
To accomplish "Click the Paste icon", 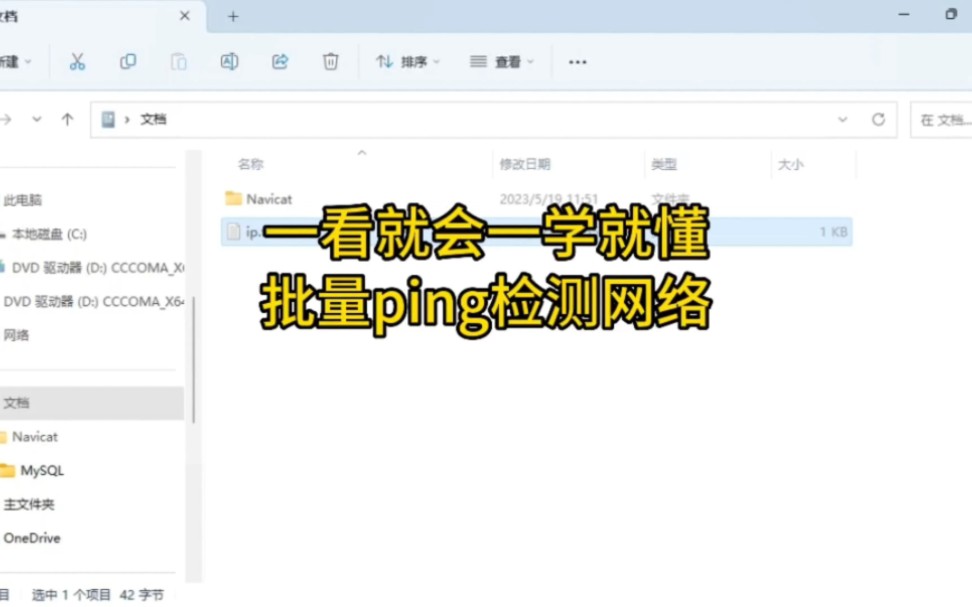I will coord(178,61).
